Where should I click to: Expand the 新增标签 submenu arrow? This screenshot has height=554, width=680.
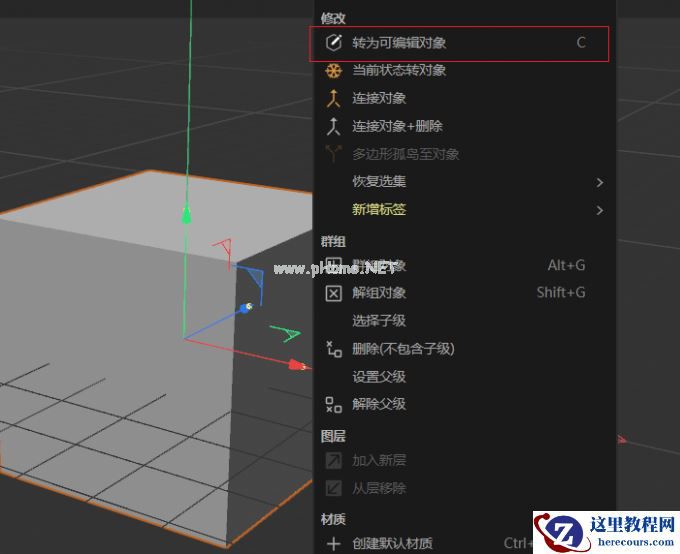point(600,210)
